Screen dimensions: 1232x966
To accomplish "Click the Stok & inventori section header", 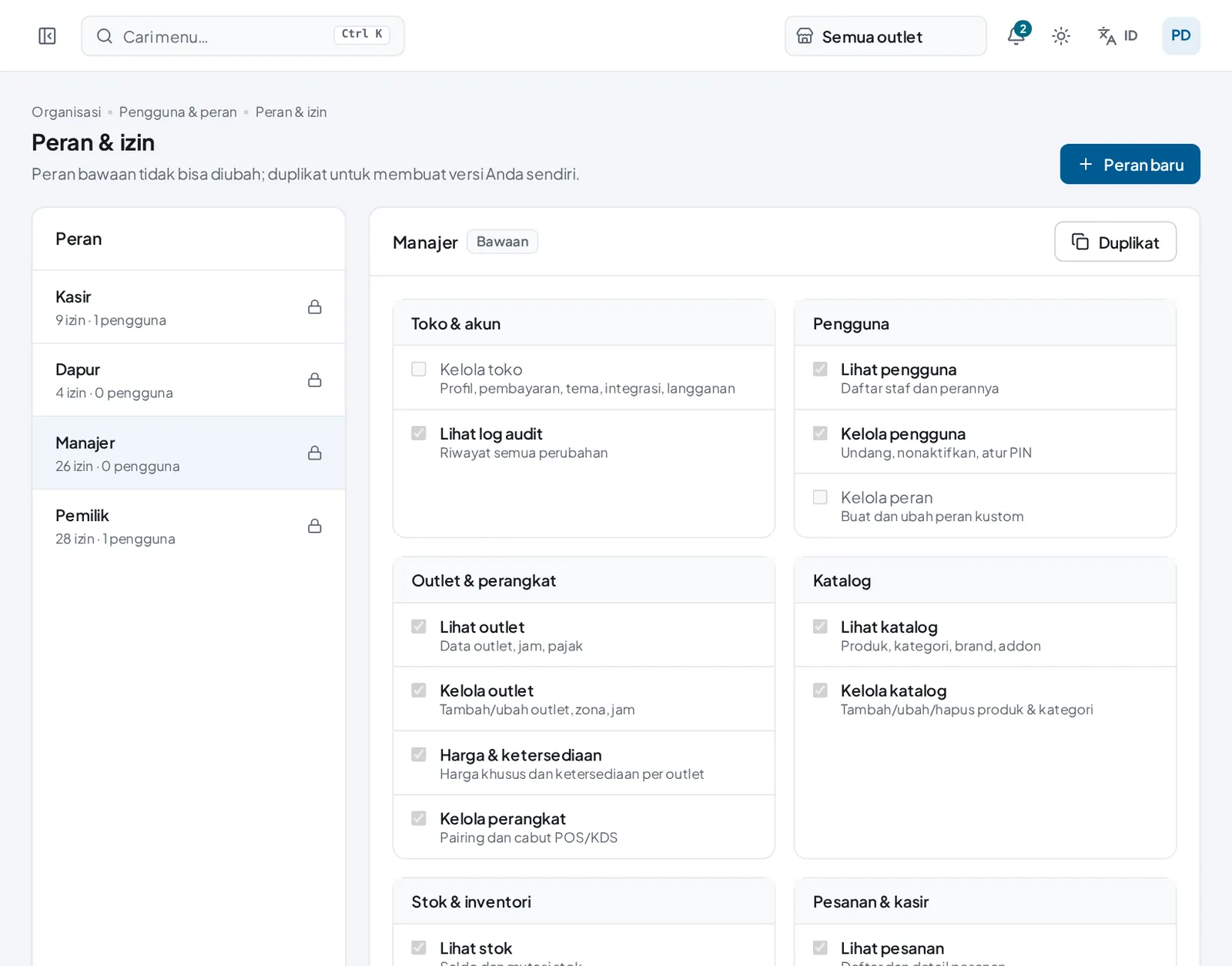I will click(x=584, y=901).
